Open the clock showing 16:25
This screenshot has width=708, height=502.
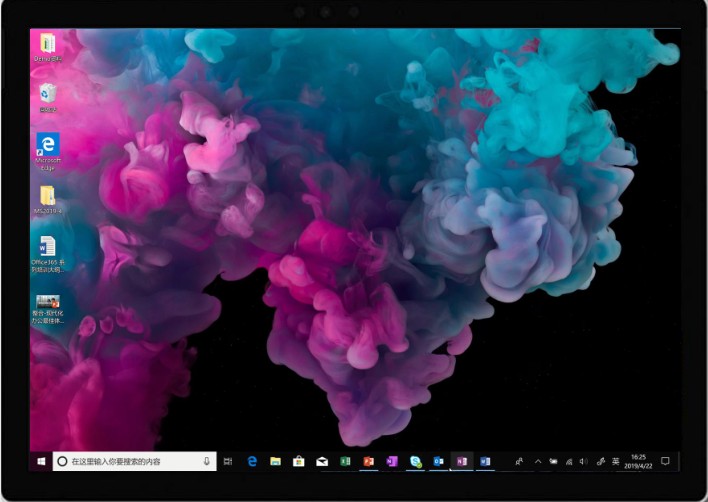pyautogui.click(x=638, y=461)
